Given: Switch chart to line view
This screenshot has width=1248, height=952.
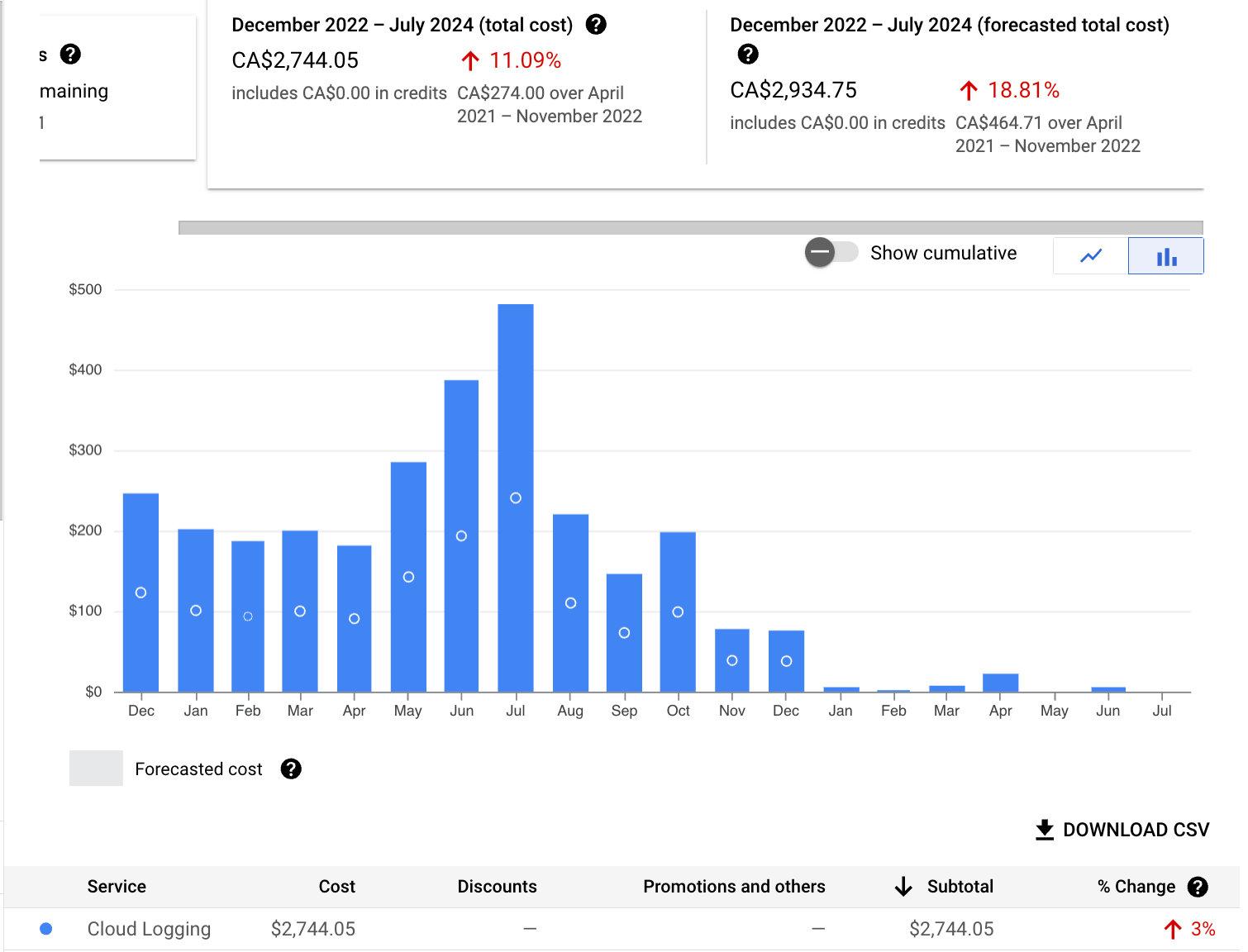Looking at the screenshot, I should tap(1091, 255).
